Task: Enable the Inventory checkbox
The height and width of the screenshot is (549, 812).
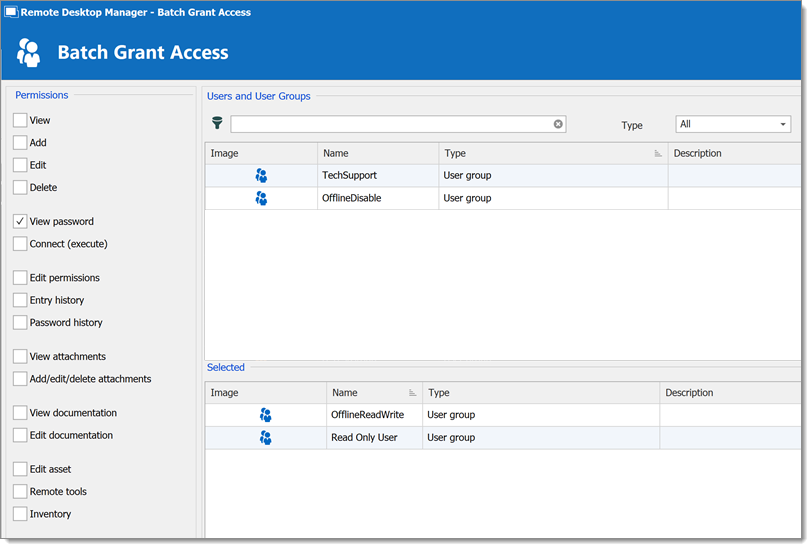Action: [x=20, y=514]
